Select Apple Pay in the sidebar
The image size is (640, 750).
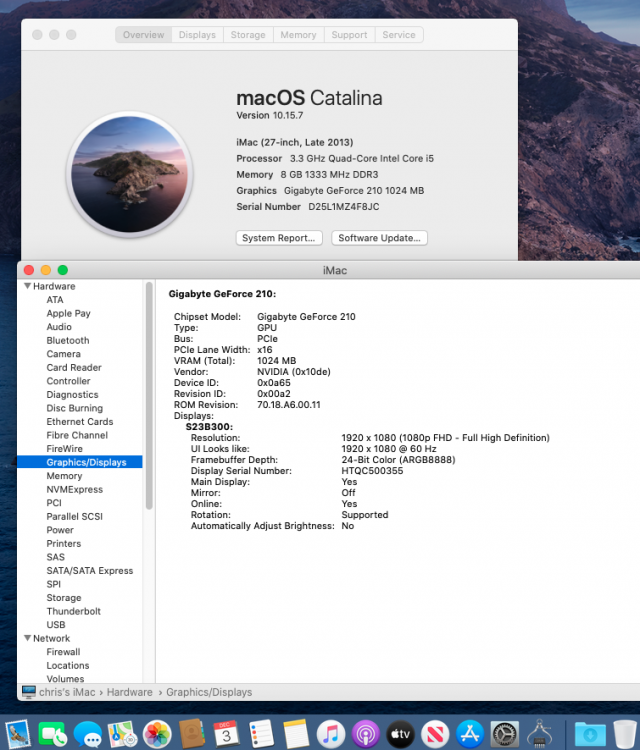(x=68, y=313)
